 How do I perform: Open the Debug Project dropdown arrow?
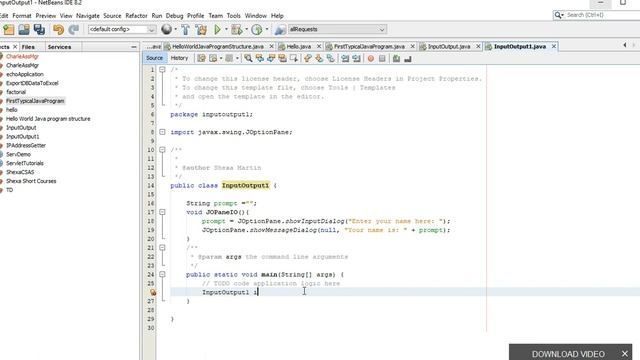(246, 29)
